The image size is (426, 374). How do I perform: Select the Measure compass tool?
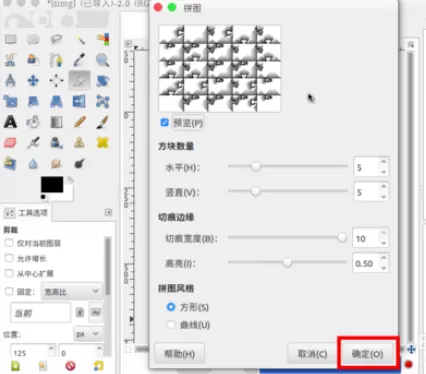pos(10,81)
